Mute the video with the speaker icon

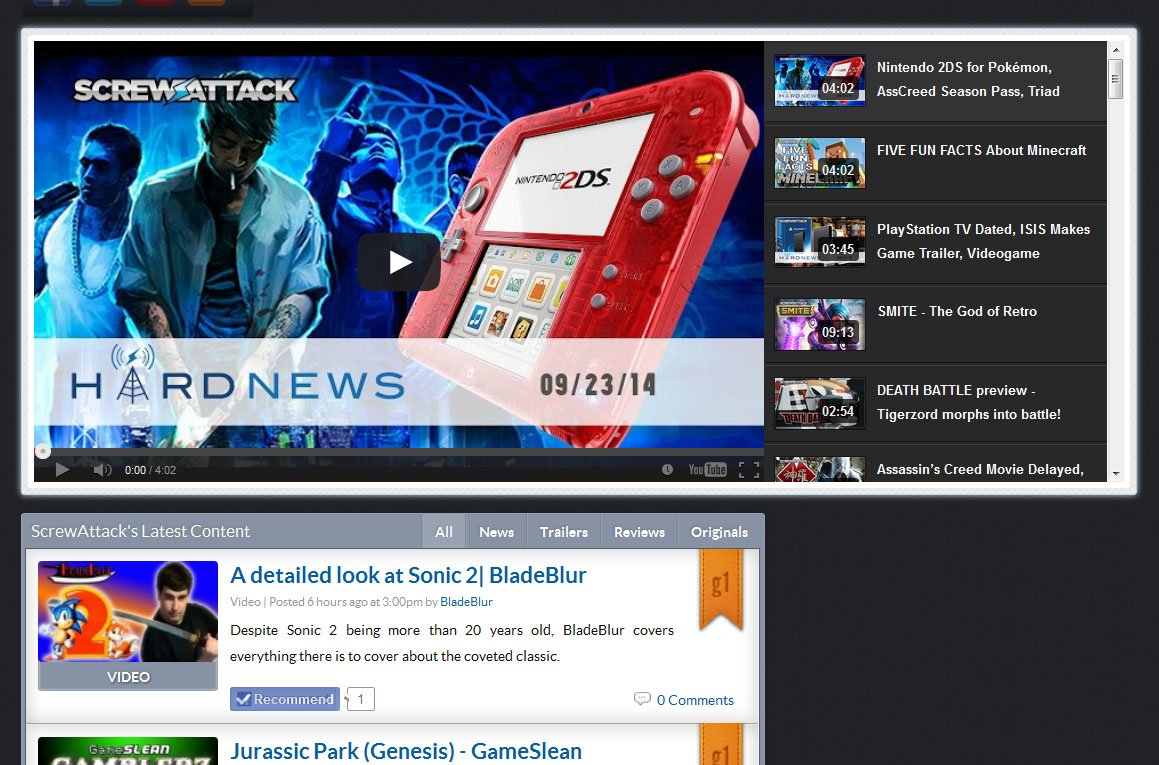pos(102,469)
